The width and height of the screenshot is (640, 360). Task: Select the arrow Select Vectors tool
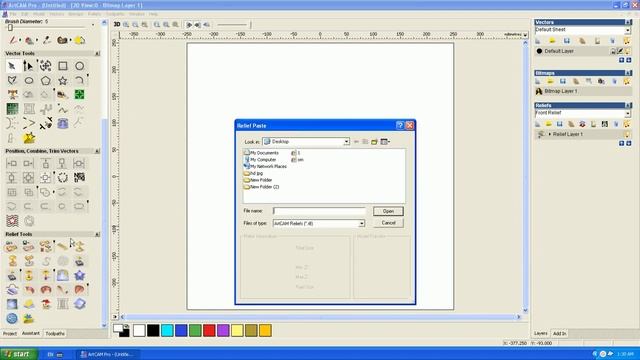pos(12,66)
